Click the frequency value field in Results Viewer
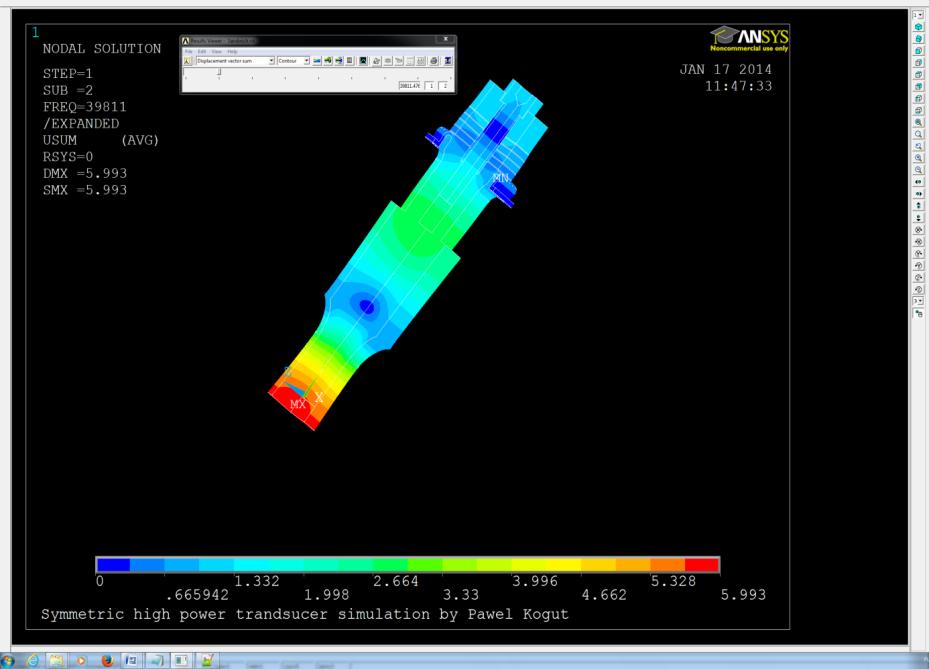The width and height of the screenshot is (929, 669). pyautogui.click(x=409, y=86)
